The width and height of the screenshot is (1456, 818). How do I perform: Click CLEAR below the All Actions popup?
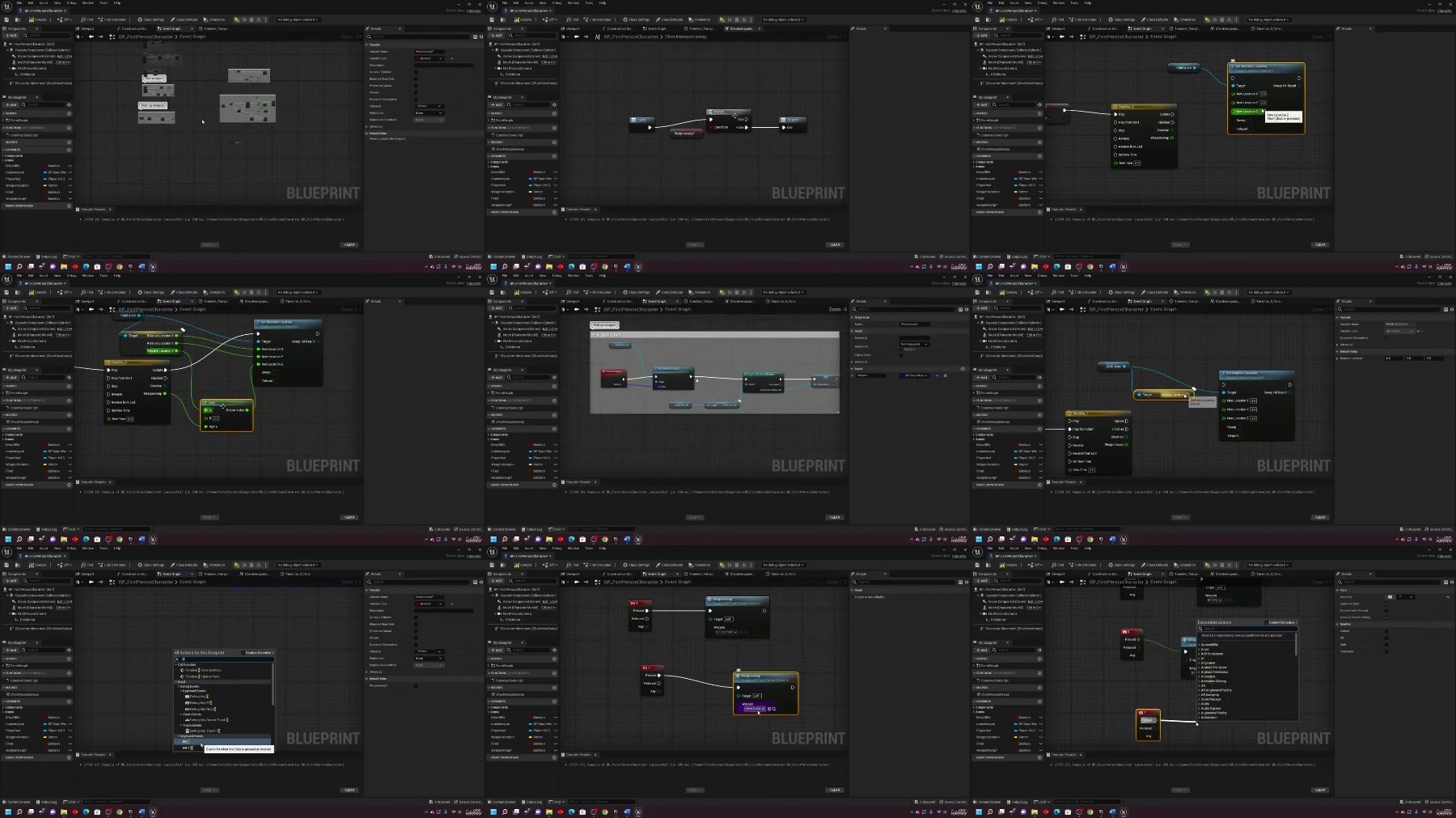(x=349, y=790)
